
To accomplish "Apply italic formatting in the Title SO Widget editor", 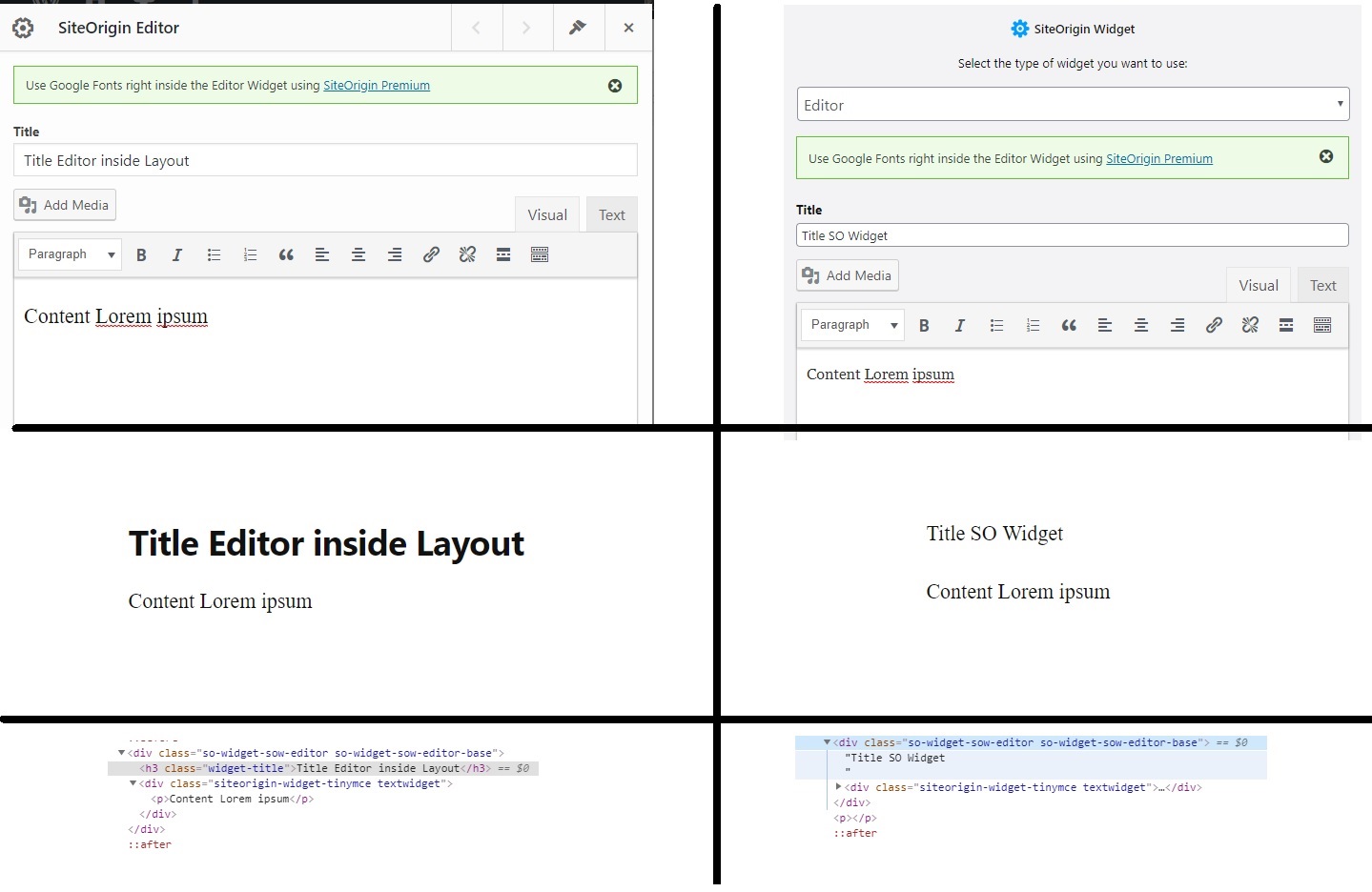I will point(959,325).
